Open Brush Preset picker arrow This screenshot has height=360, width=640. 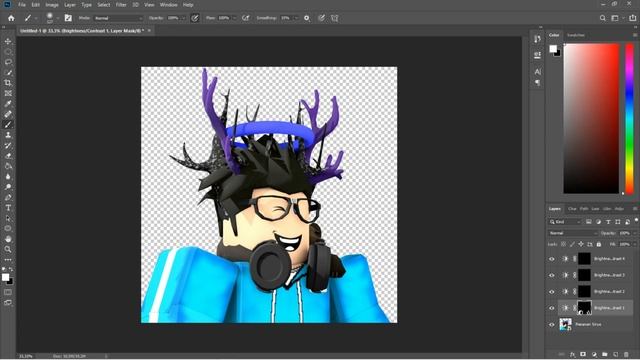(x=57, y=18)
